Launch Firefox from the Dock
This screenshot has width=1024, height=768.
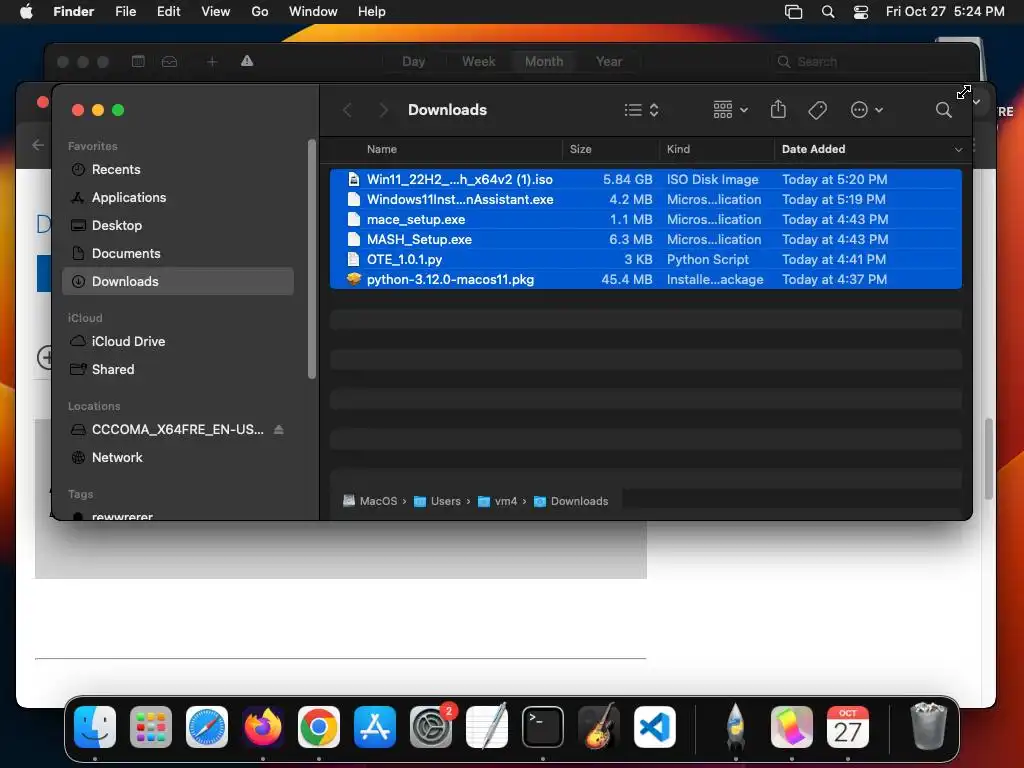(x=263, y=727)
